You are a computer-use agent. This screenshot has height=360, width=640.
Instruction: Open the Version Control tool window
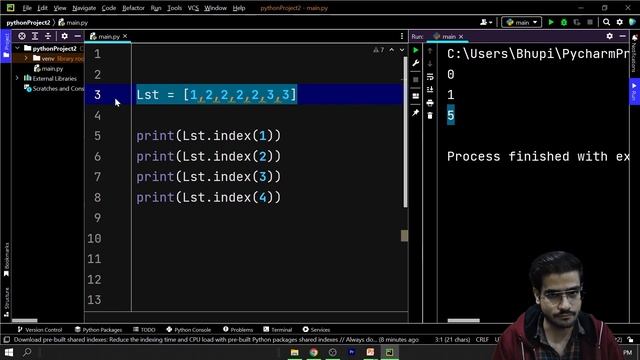pos(40,329)
